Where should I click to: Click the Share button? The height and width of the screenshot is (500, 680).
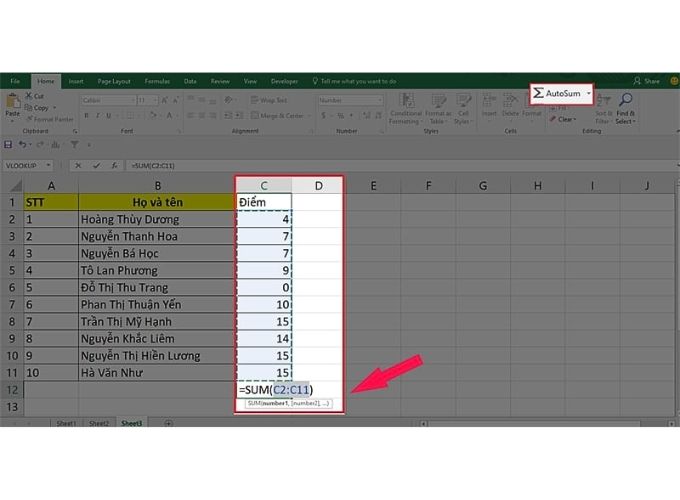647,81
